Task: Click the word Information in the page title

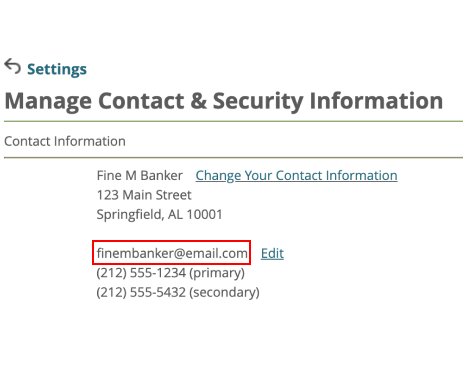Action: click(x=376, y=101)
